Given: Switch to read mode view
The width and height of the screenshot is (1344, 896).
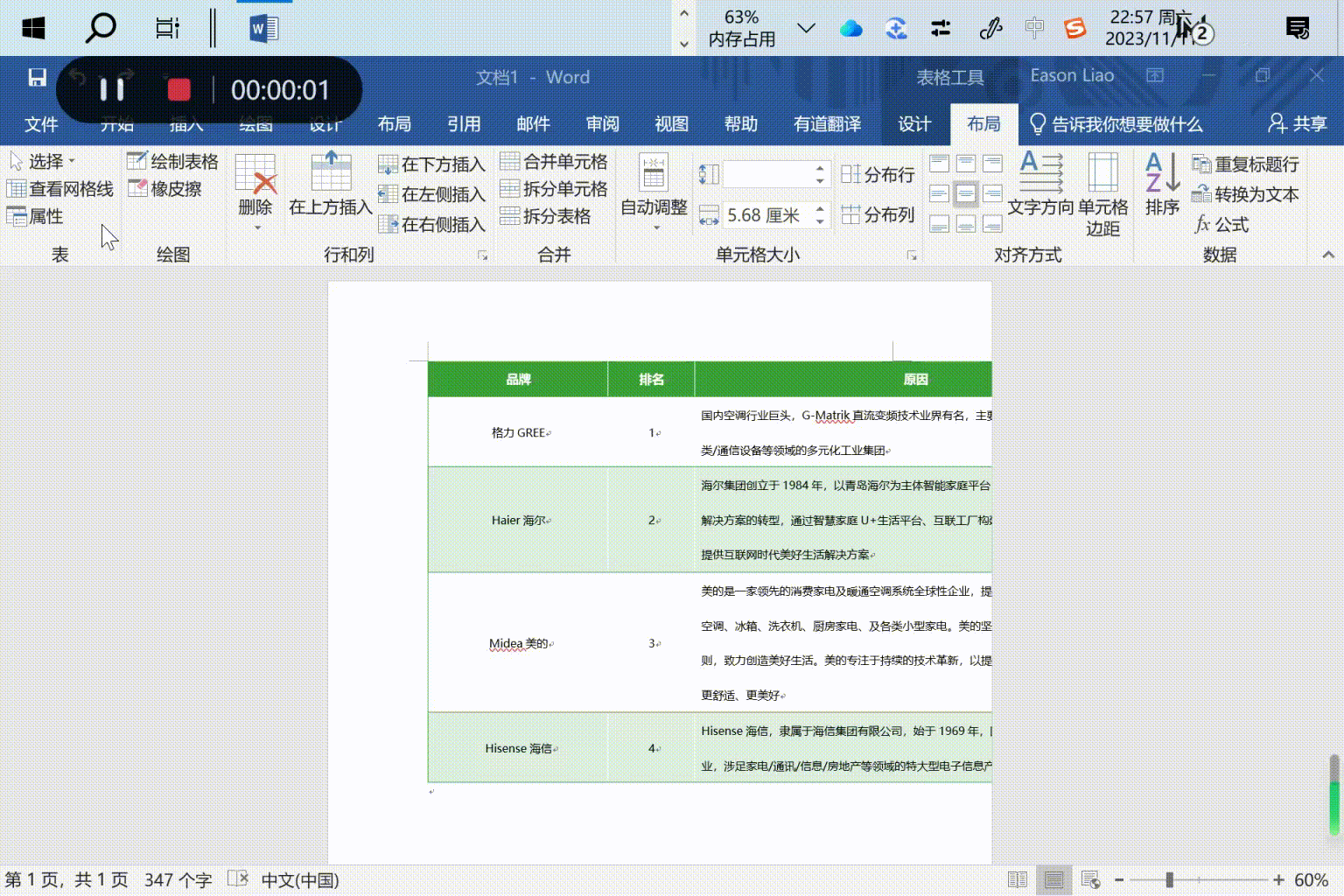Looking at the screenshot, I should (x=1018, y=879).
